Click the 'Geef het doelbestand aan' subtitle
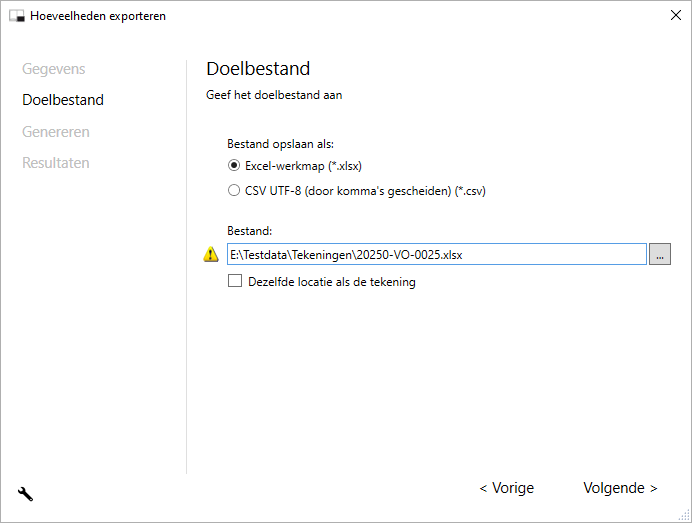The height and width of the screenshot is (523, 692). tap(274, 96)
